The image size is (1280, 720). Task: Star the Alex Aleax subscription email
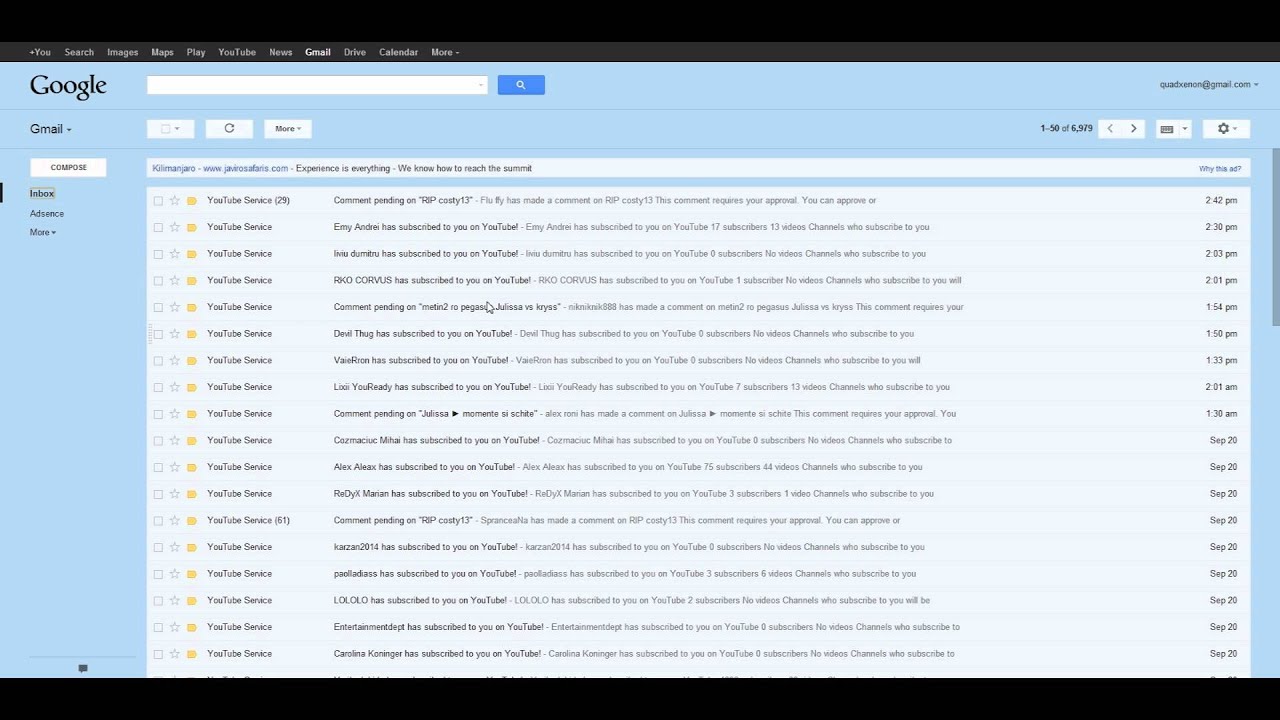[174, 467]
